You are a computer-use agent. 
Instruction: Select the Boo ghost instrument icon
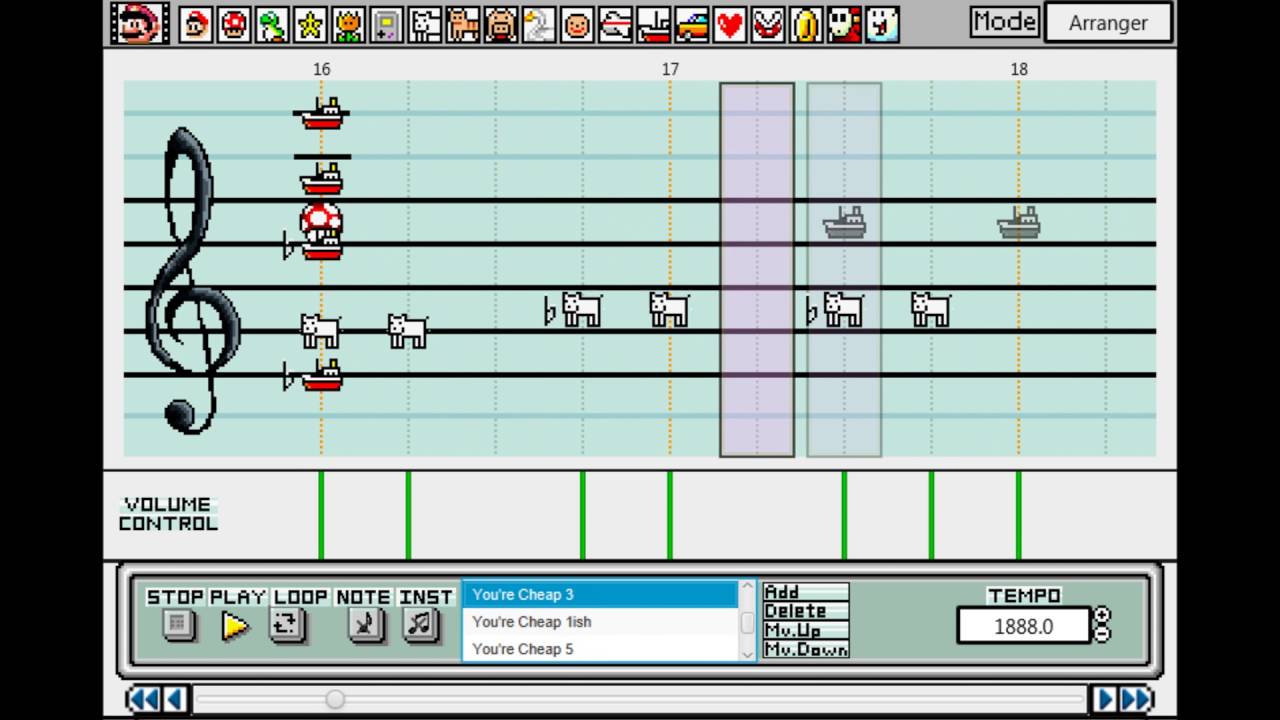click(x=881, y=24)
